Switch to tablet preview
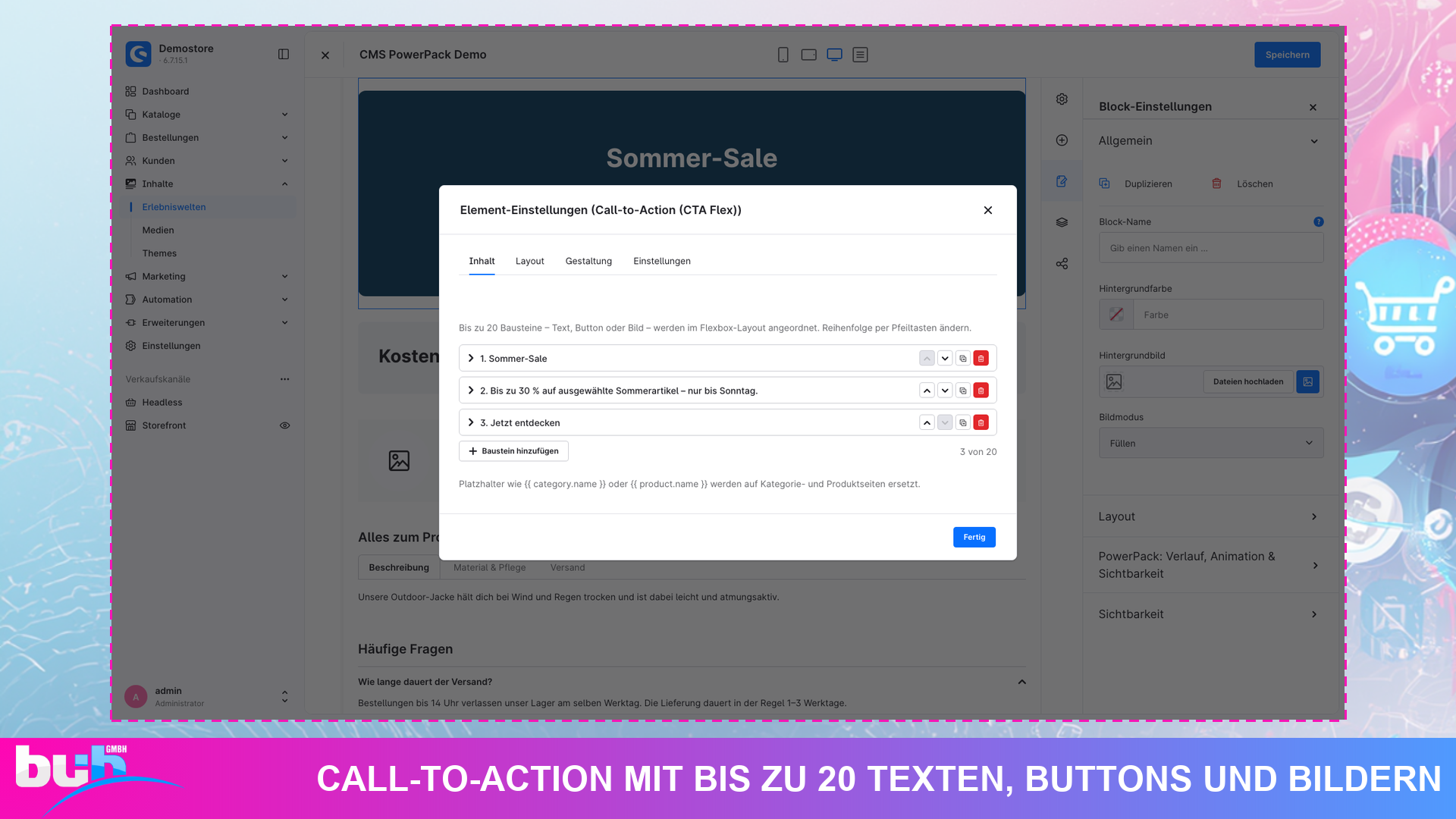This screenshot has width=1456, height=819. click(x=808, y=55)
